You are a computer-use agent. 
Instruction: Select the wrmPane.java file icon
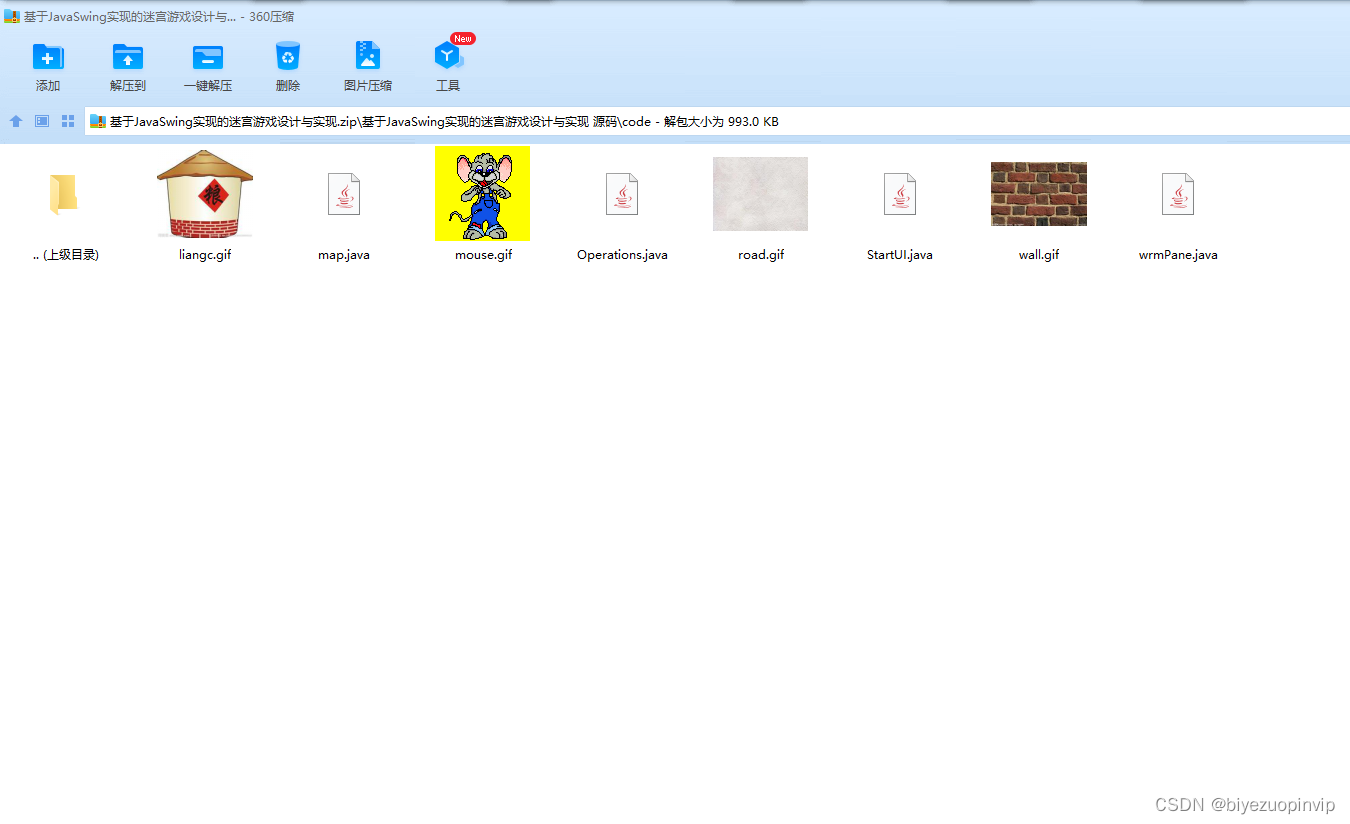tap(1178, 194)
